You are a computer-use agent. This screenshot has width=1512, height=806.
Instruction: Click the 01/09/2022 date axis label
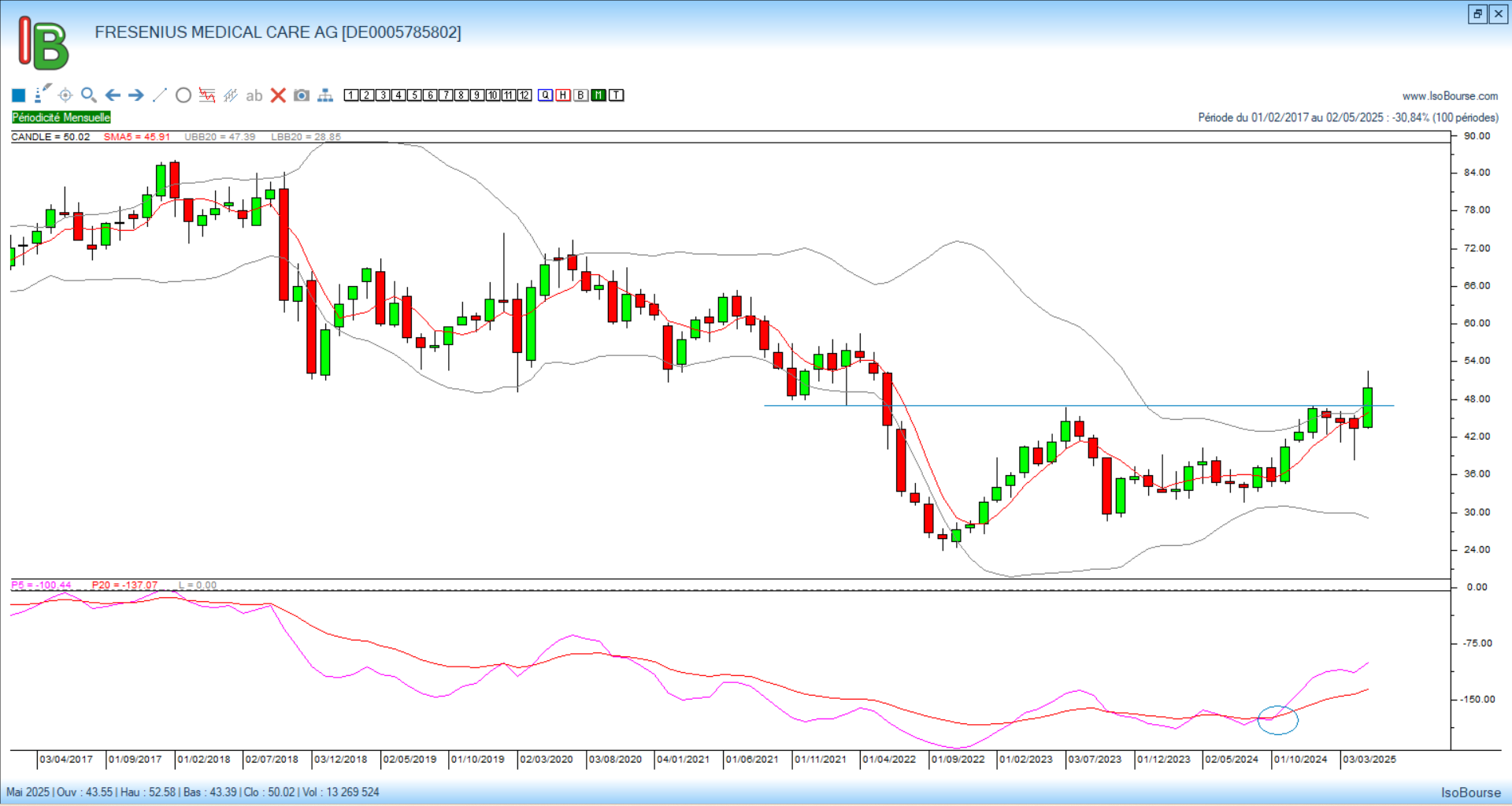(x=958, y=760)
